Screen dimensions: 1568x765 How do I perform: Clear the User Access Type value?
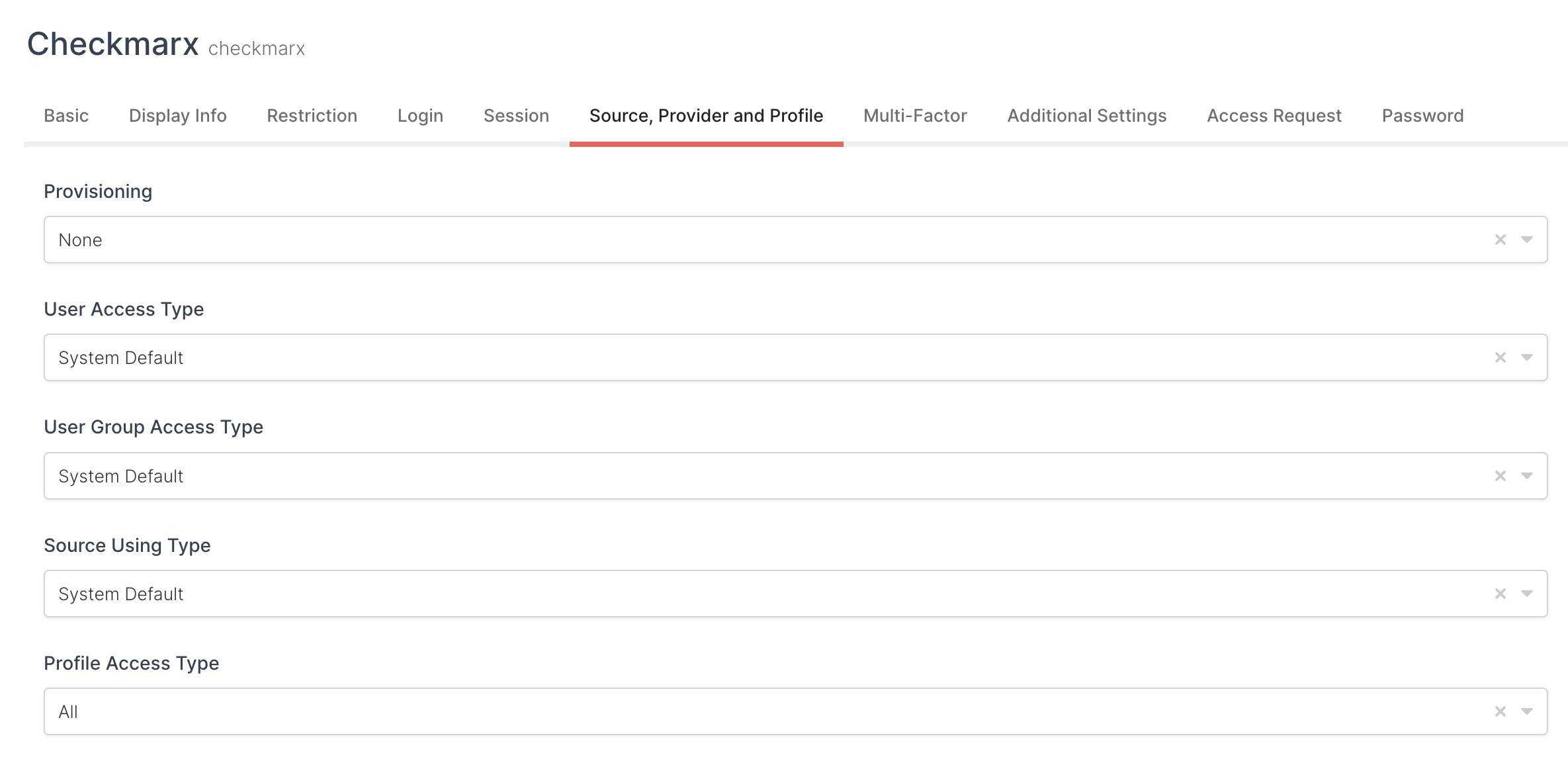[x=1500, y=357]
